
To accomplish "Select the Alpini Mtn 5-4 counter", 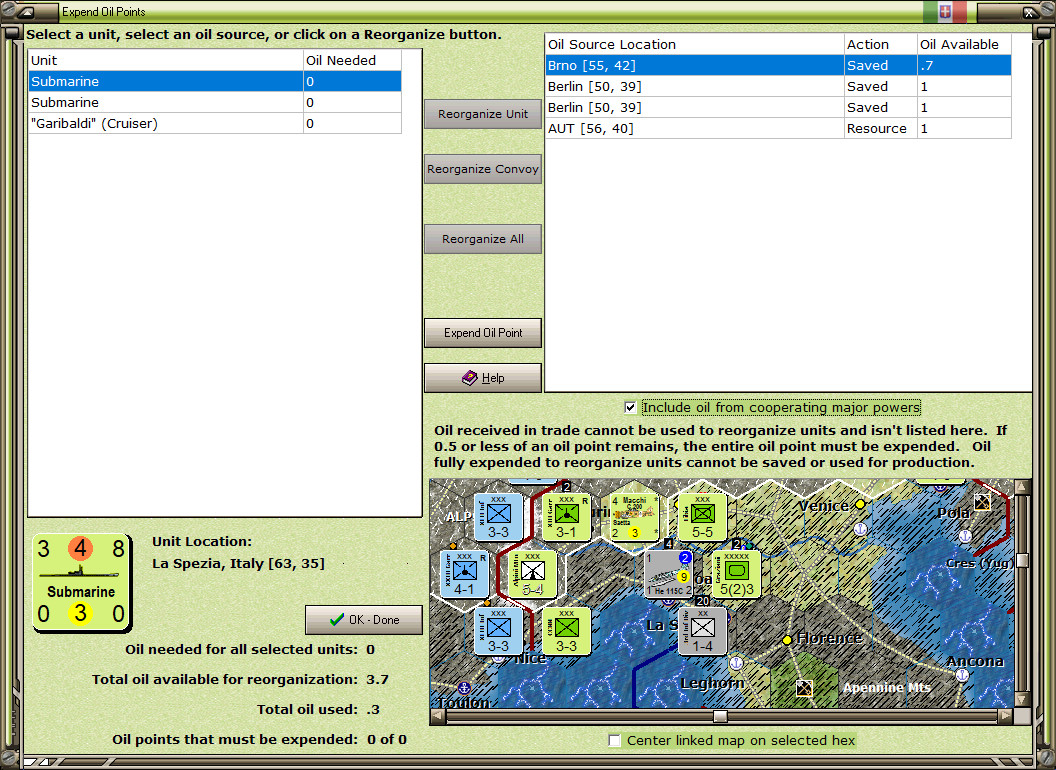I will tap(532, 575).
